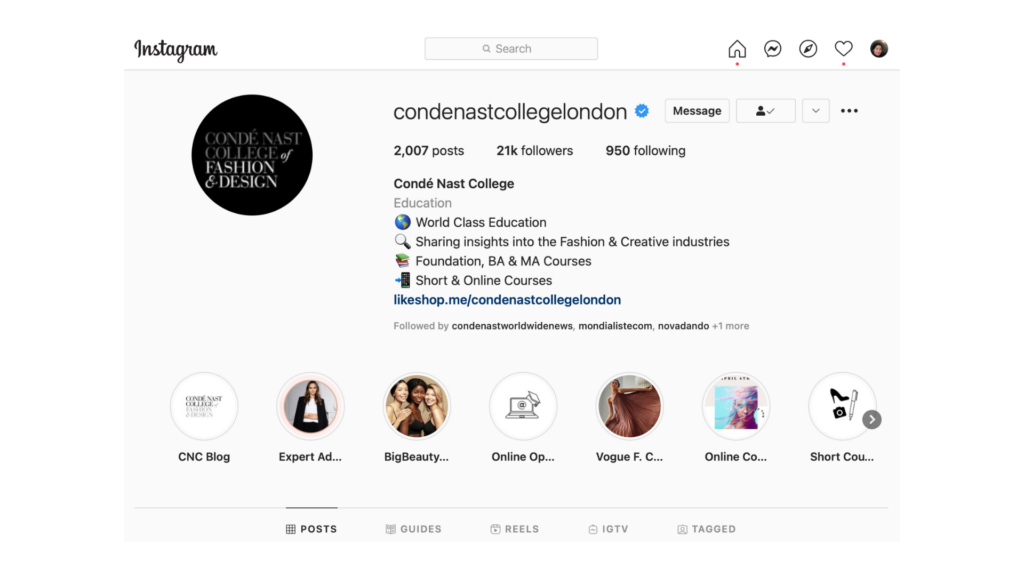The width and height of the screenshot is (1024, 576).
Task: Expand '+1 more' followers list
Action: pos(730,326)
